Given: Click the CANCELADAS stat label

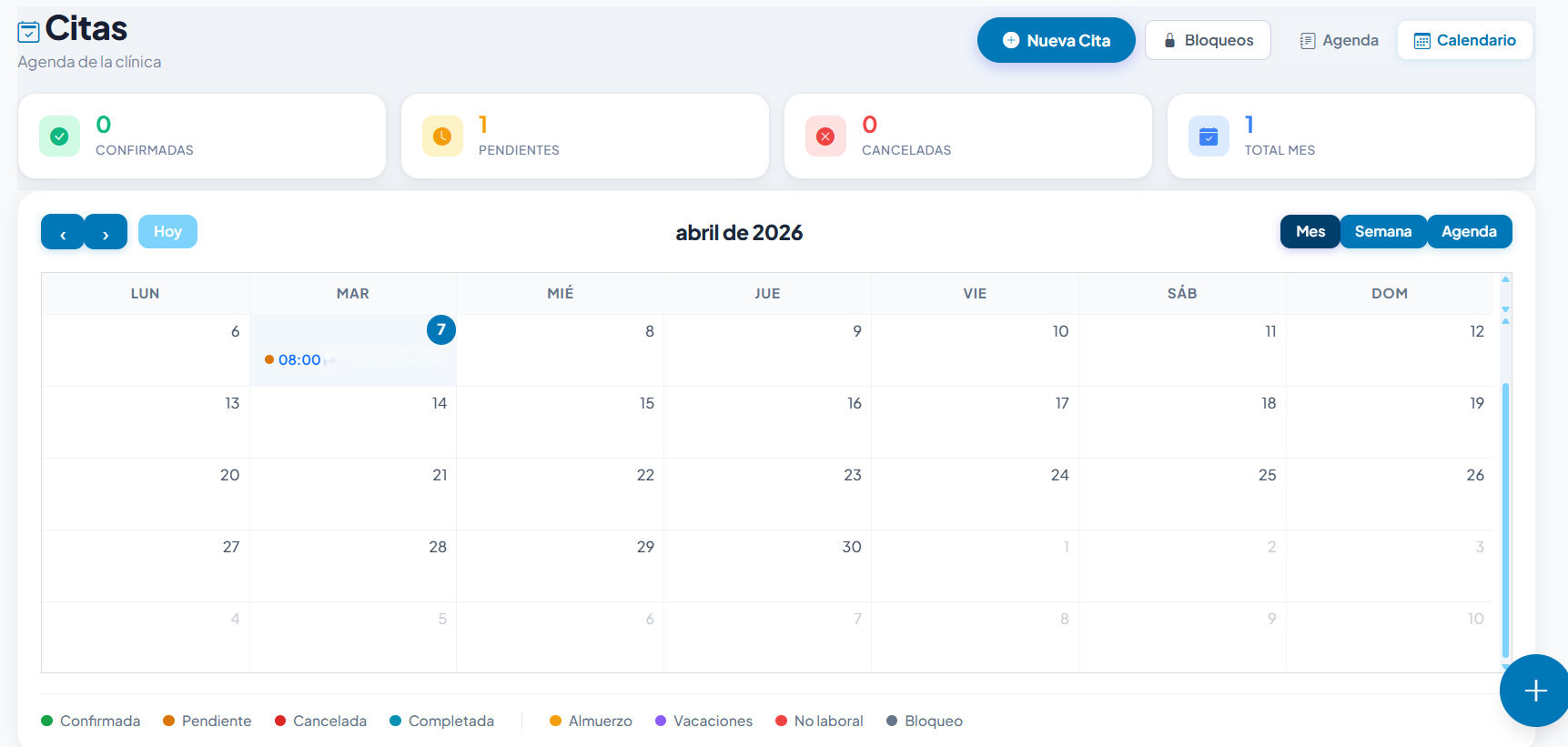Looking at the screenshot, I should [x=906, y=150].
